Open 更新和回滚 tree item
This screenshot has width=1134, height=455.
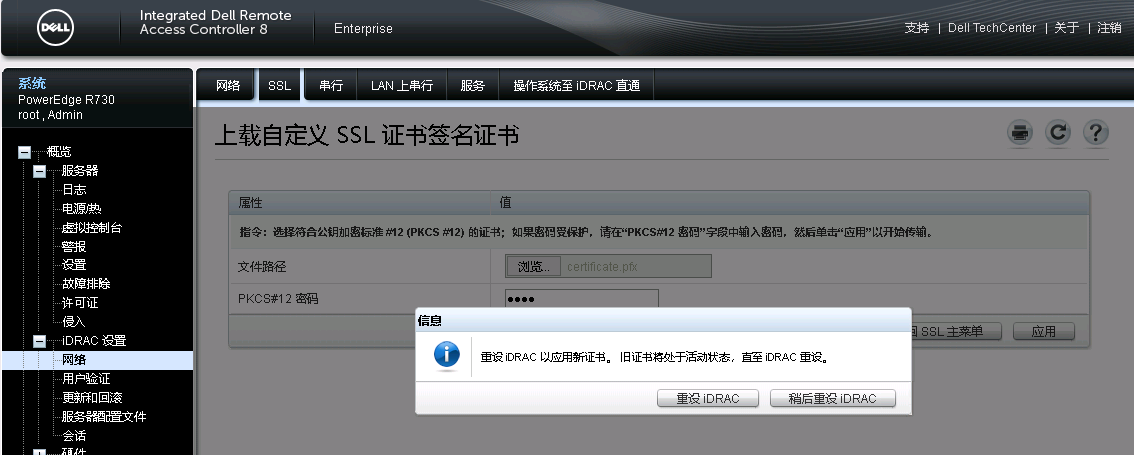pyautogui.click(x=92, y=398)
